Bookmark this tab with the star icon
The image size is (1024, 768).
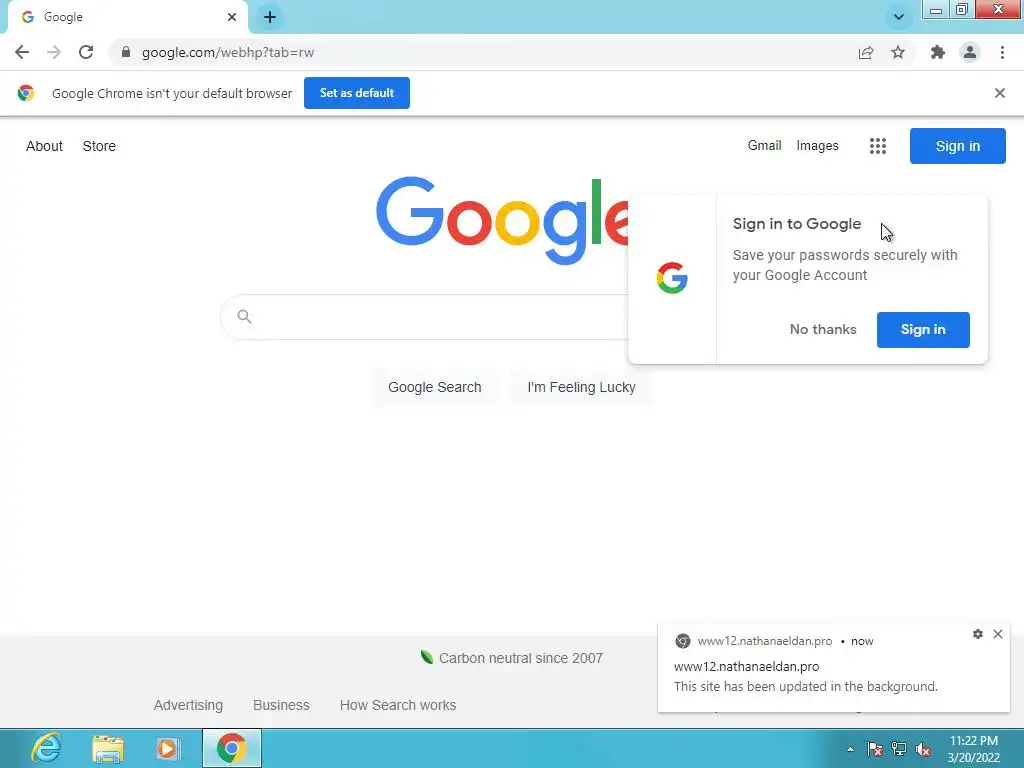pyautogui.click(x=898, y=52)
